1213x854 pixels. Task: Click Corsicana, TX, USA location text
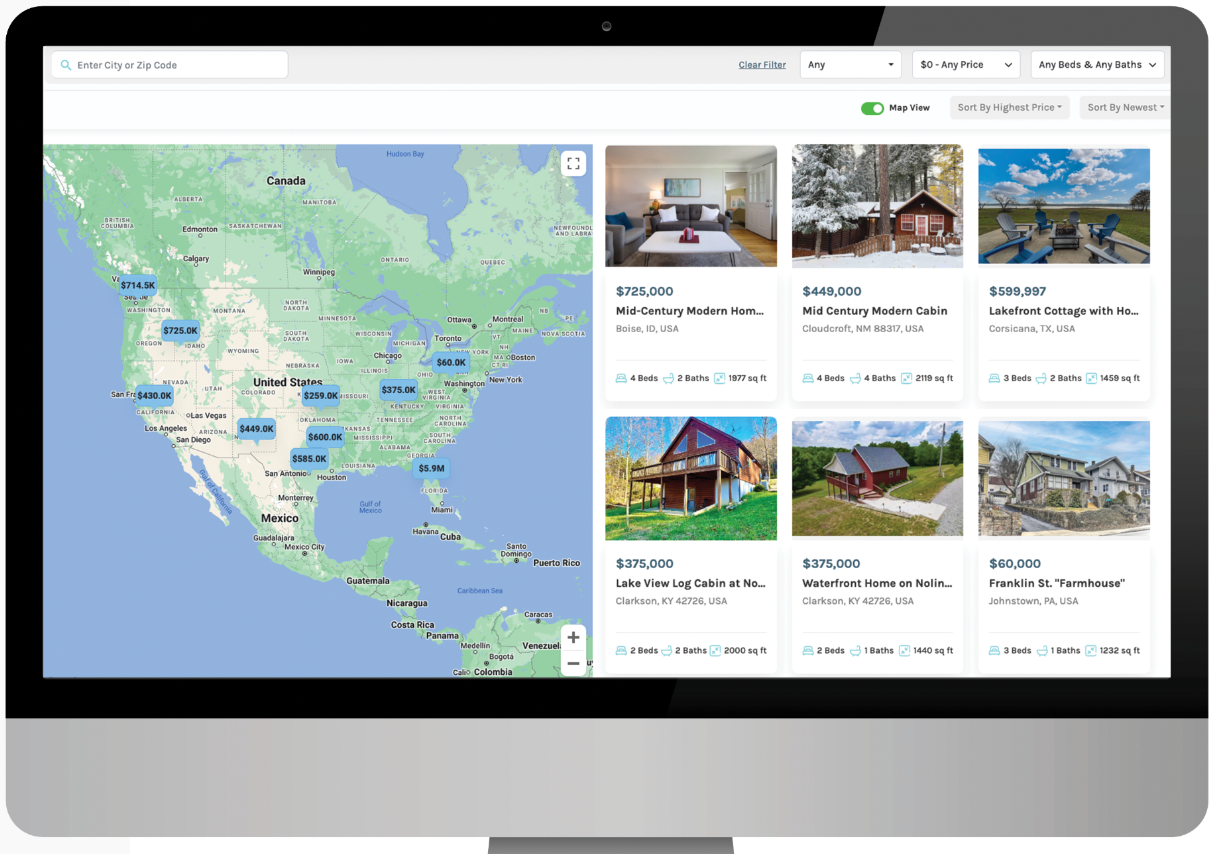point(1032,329)
